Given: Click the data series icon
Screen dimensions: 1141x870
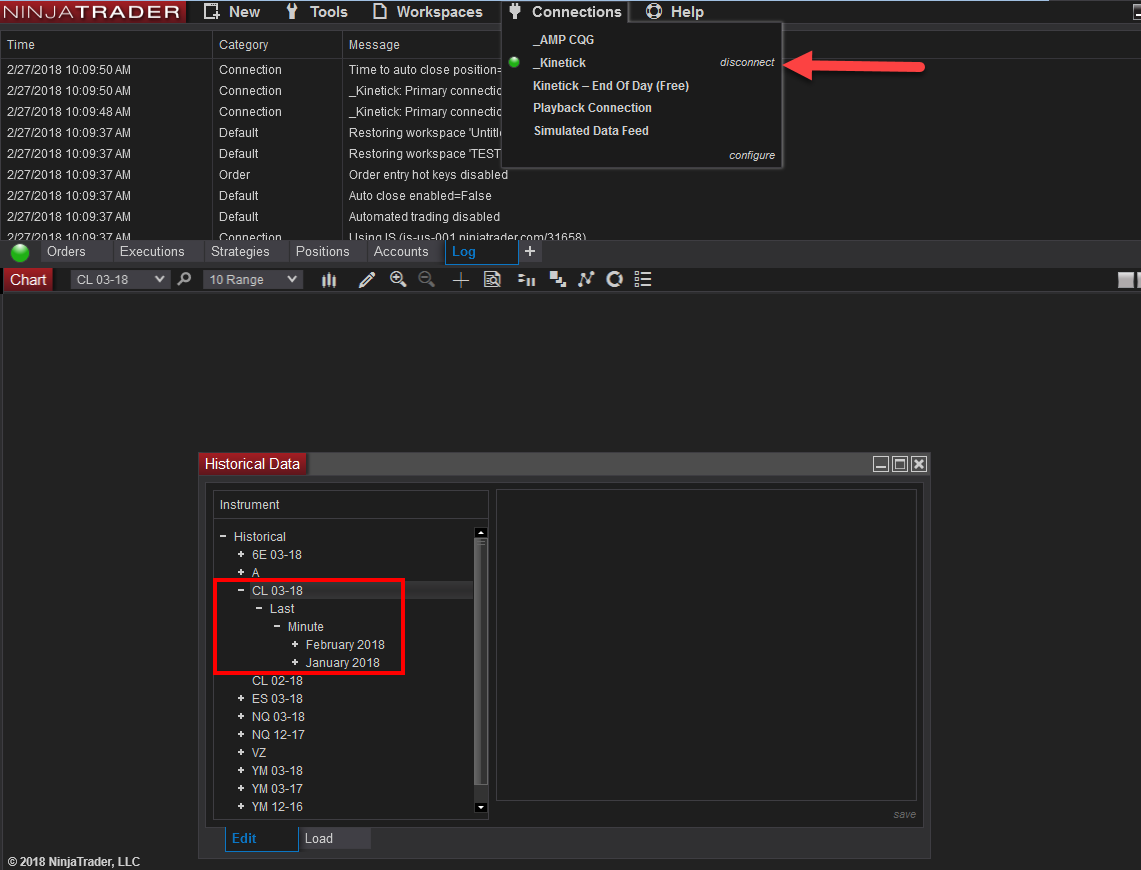Looking at the screenshot, I should 557,280.
